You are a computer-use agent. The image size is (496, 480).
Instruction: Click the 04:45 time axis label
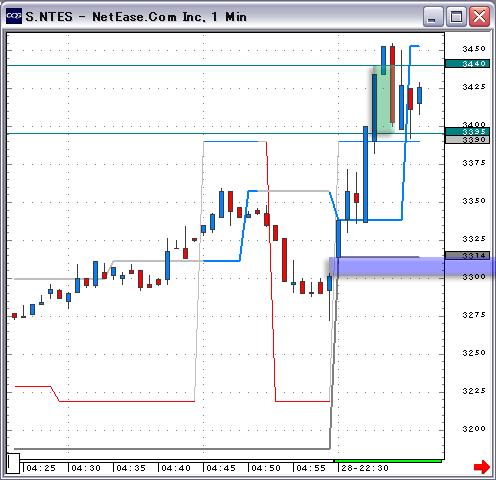pos(221,468)
